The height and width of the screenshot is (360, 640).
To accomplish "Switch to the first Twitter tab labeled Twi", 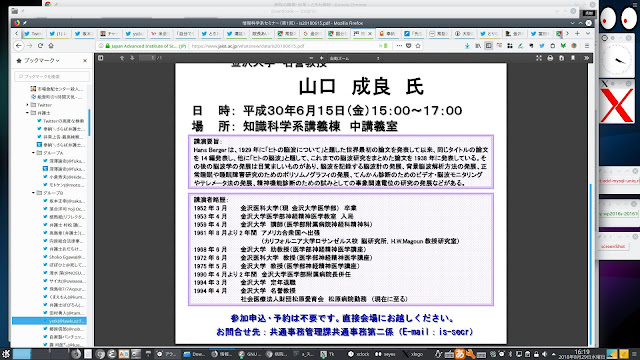I will (33, 33).
